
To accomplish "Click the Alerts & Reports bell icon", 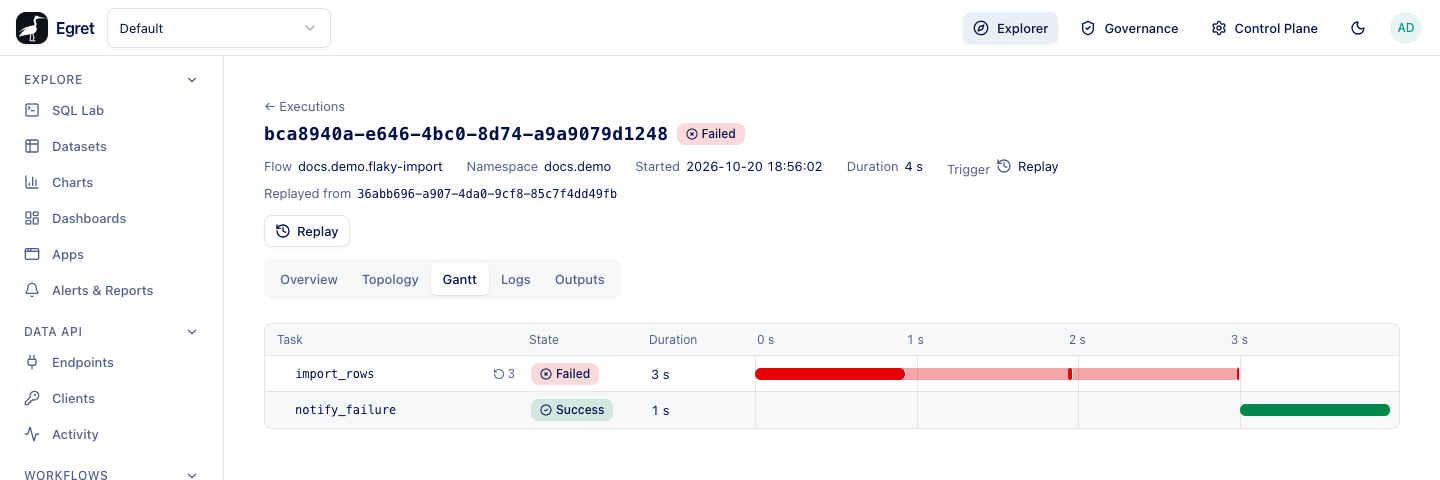I will pos(32,290).
